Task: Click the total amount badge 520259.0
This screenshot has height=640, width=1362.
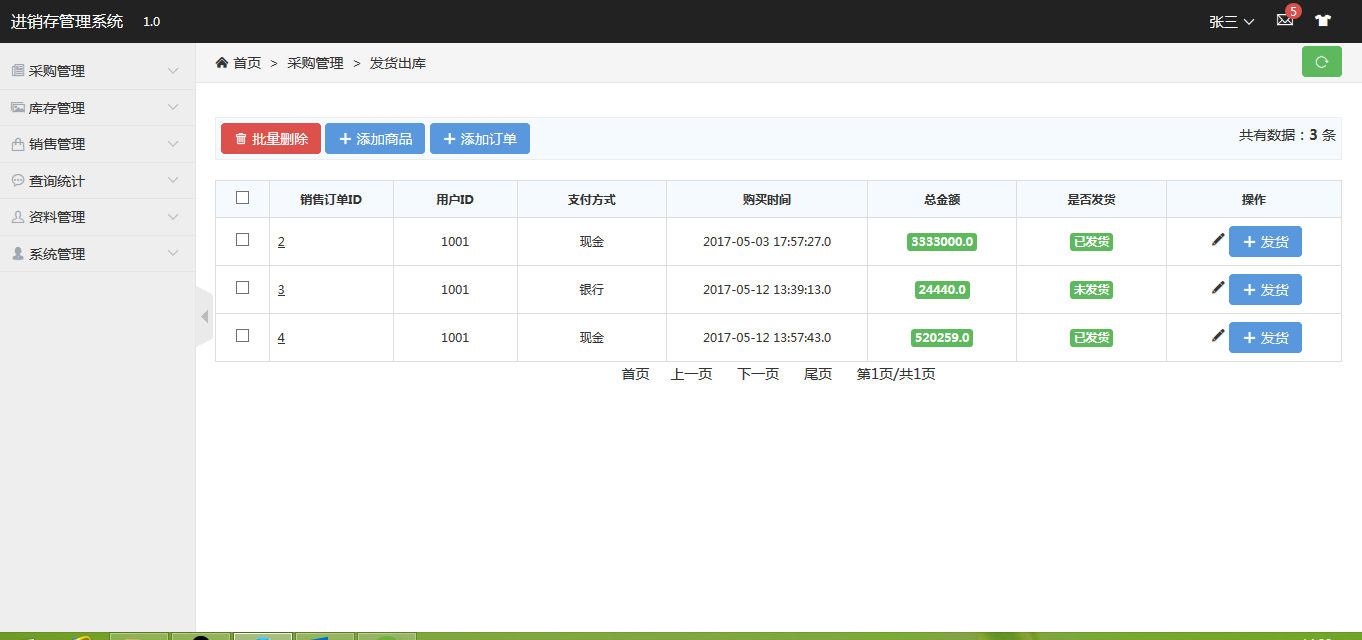Action: (x=942, y=337)
